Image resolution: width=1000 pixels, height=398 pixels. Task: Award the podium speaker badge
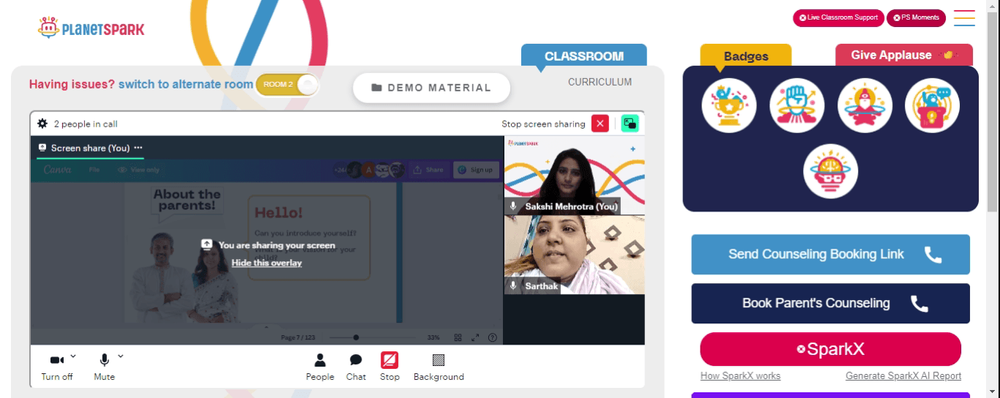[x=932, y=105]
